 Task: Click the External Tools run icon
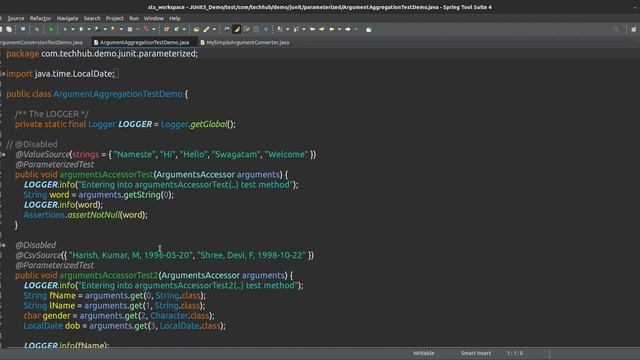[x=113, y=29]
